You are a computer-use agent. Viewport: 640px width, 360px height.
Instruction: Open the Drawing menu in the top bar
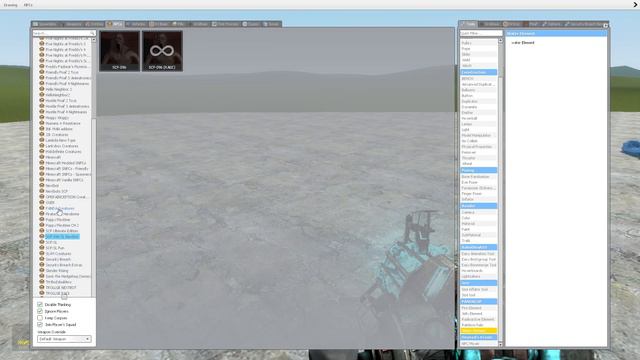[11, 5]
